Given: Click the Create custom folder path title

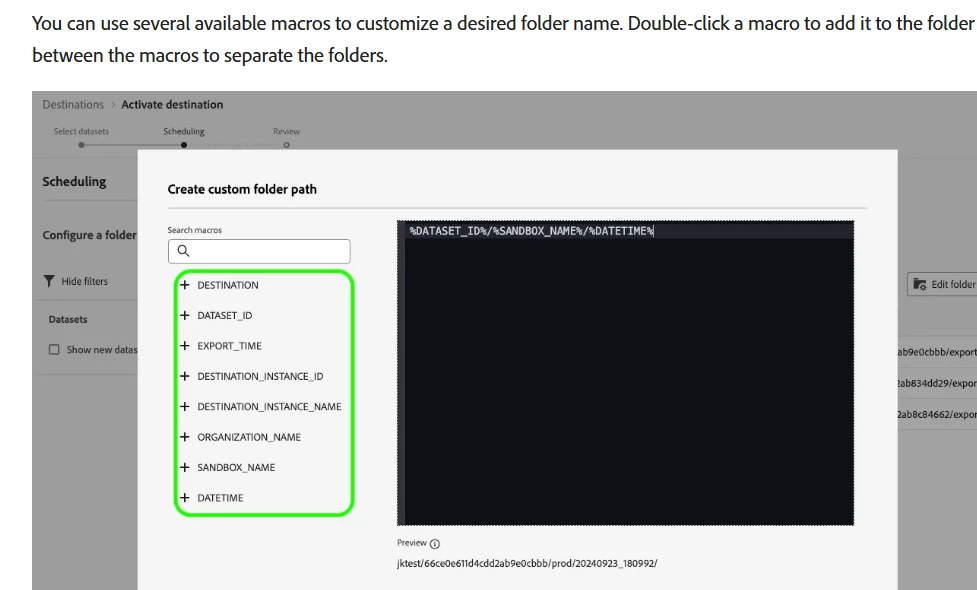Looking at the screenshot, I should pos(242,189).
